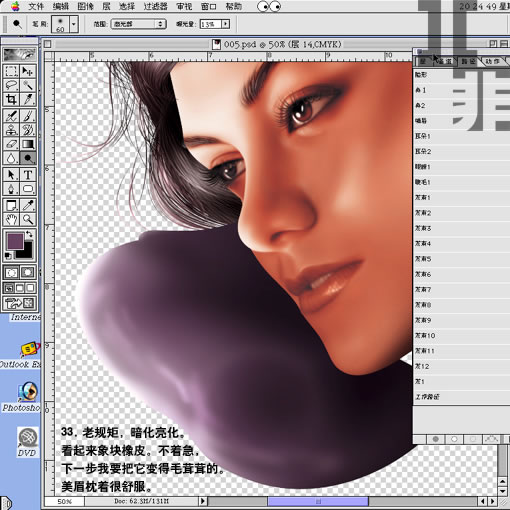This screenshot has height=510, width=510.
Task: Select the Crop tool
Action: 11,99
